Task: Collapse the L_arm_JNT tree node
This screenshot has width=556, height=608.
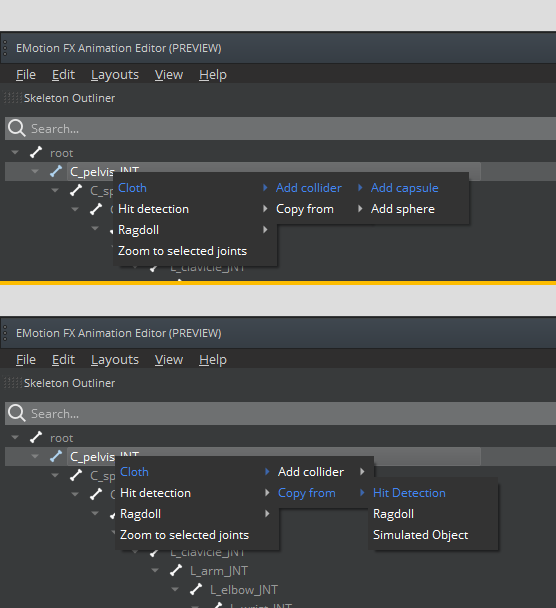Action: click(x=155, y=570)
